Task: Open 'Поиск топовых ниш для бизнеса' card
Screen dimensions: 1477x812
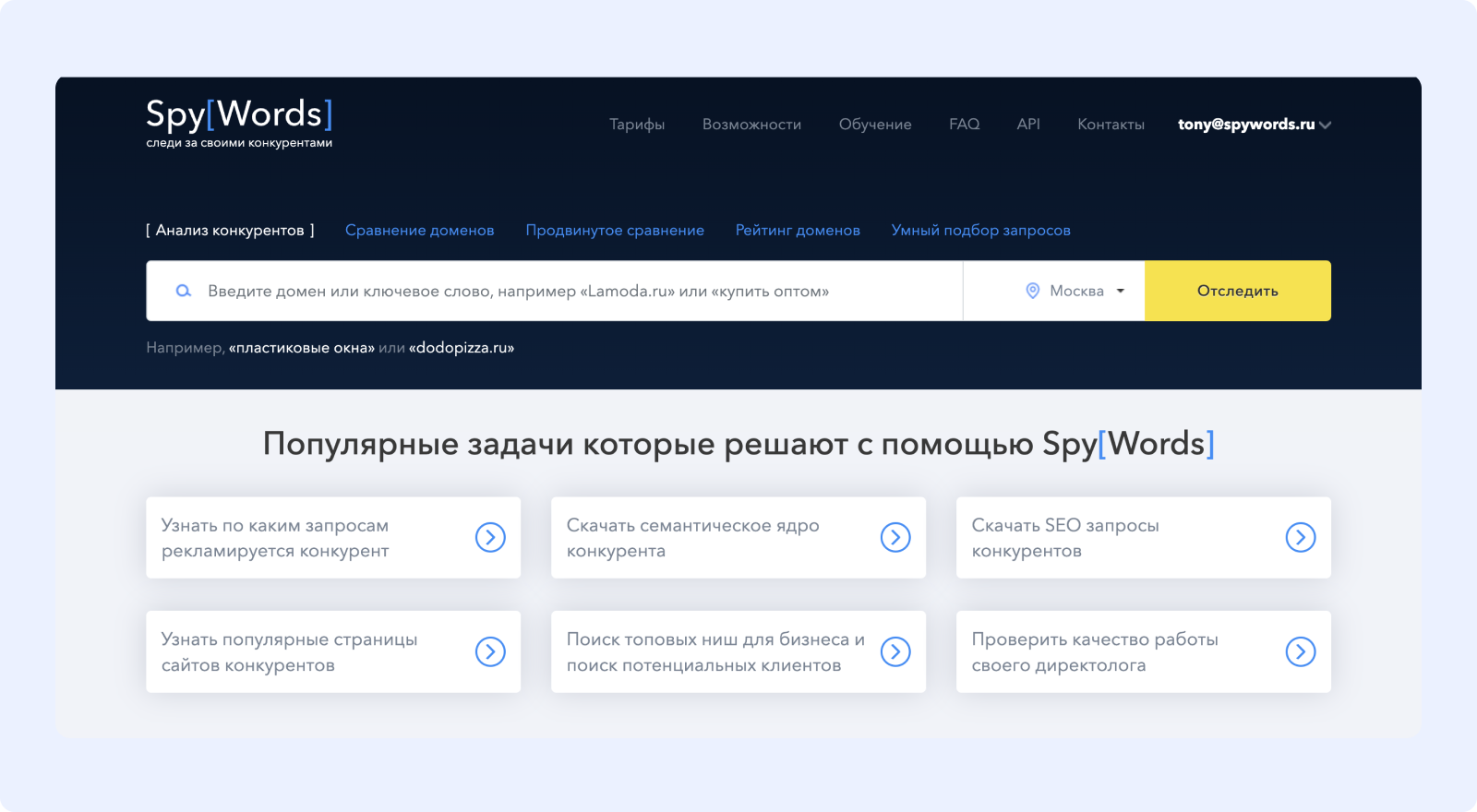Action: 738,651
